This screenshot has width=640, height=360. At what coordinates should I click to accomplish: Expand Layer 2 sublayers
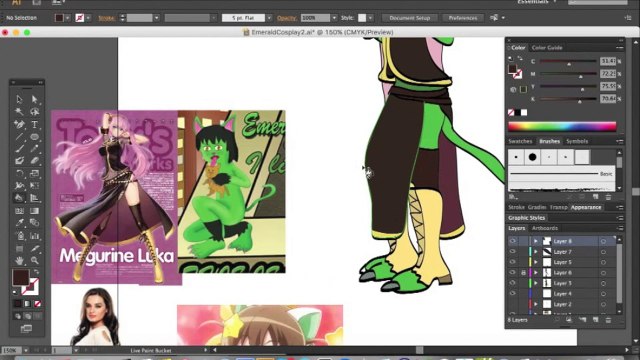pyautogui.click(x=536, y=304)
